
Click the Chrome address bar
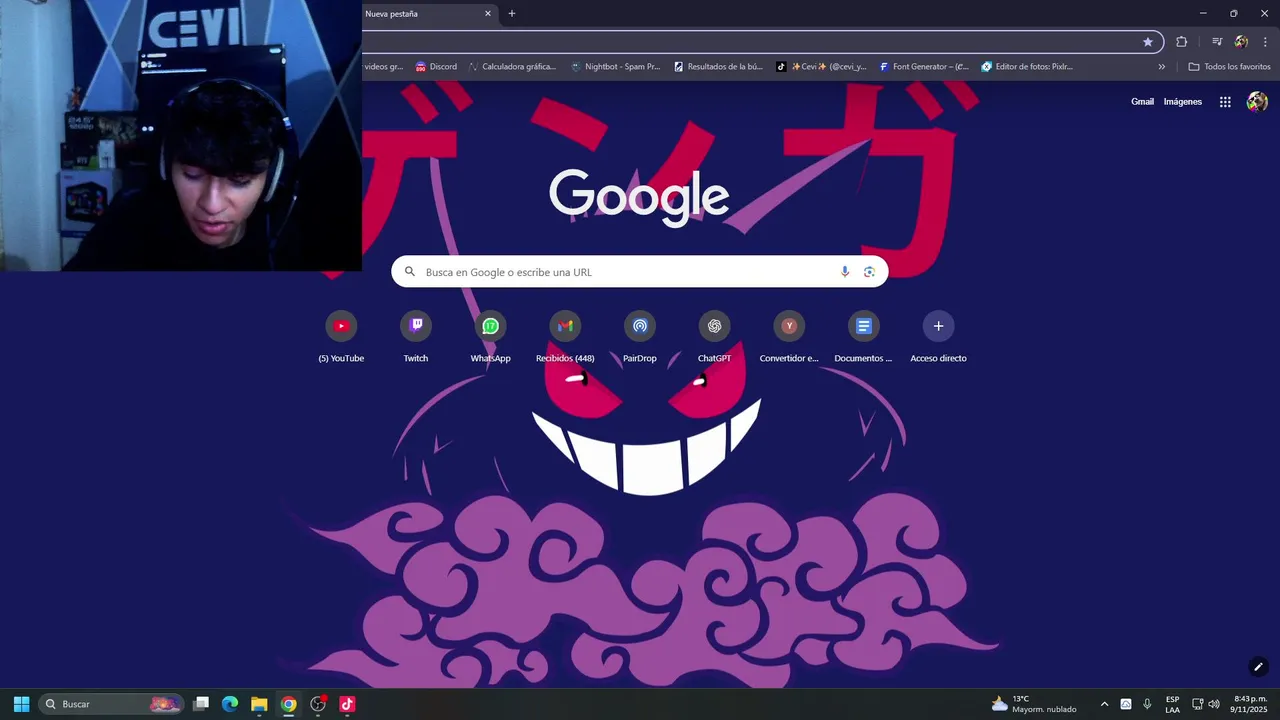750,42
